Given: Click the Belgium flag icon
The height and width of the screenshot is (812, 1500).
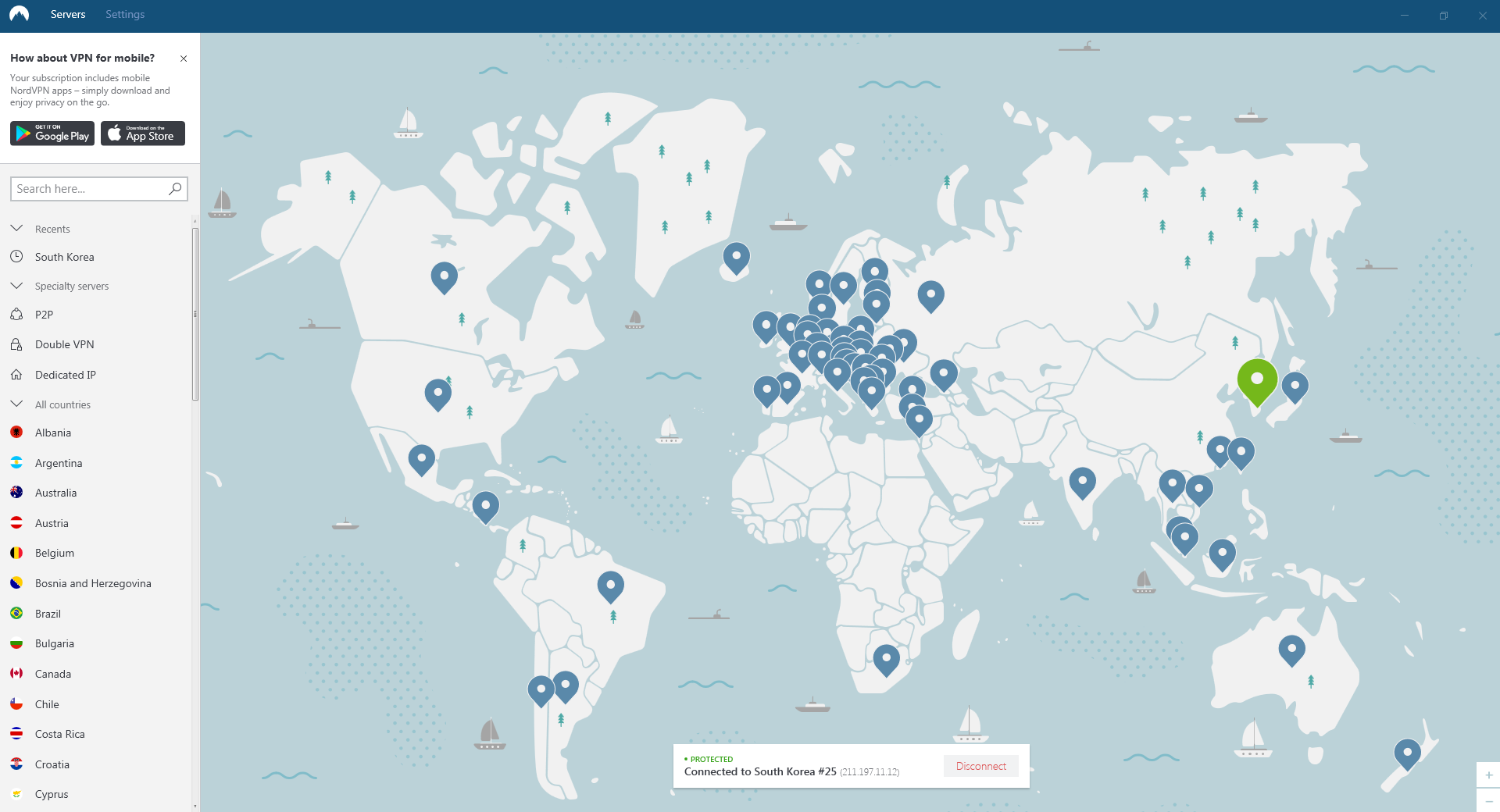Looking at the screenshot, I should click(x=16, y=553).
